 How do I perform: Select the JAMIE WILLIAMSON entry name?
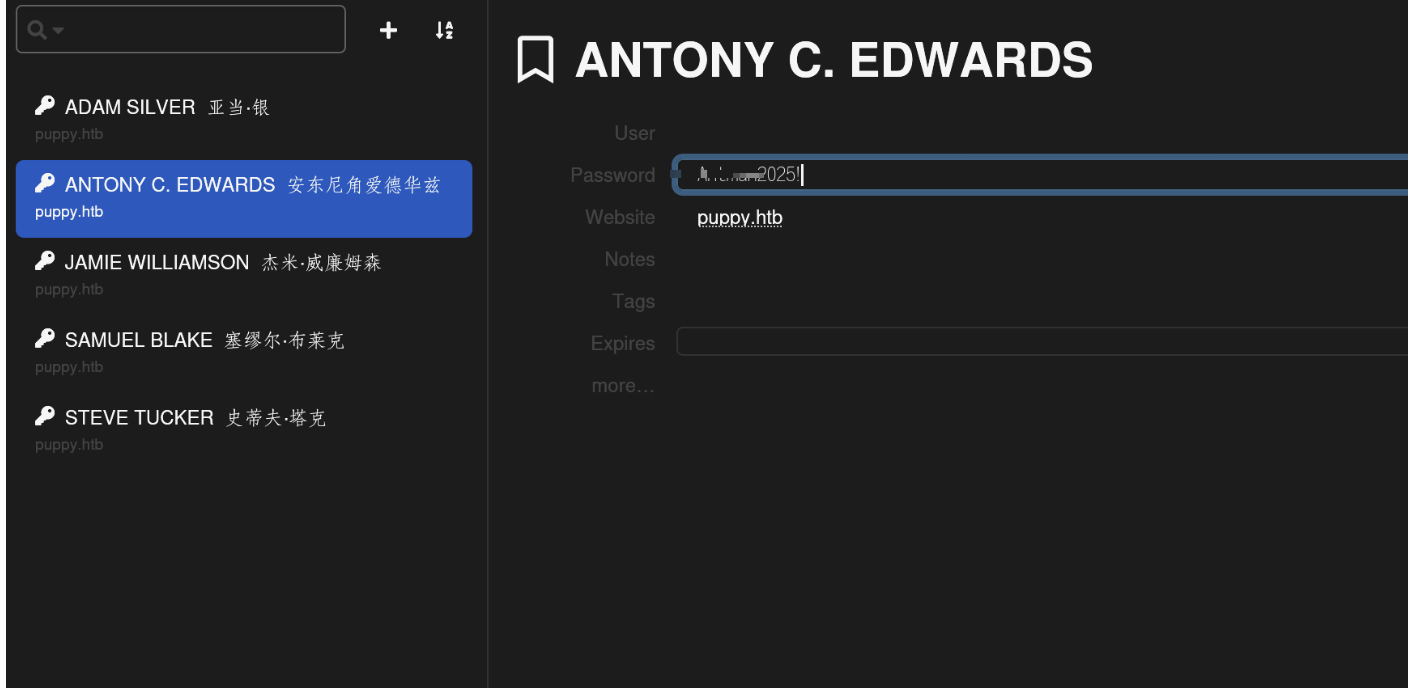coord(157,262)
